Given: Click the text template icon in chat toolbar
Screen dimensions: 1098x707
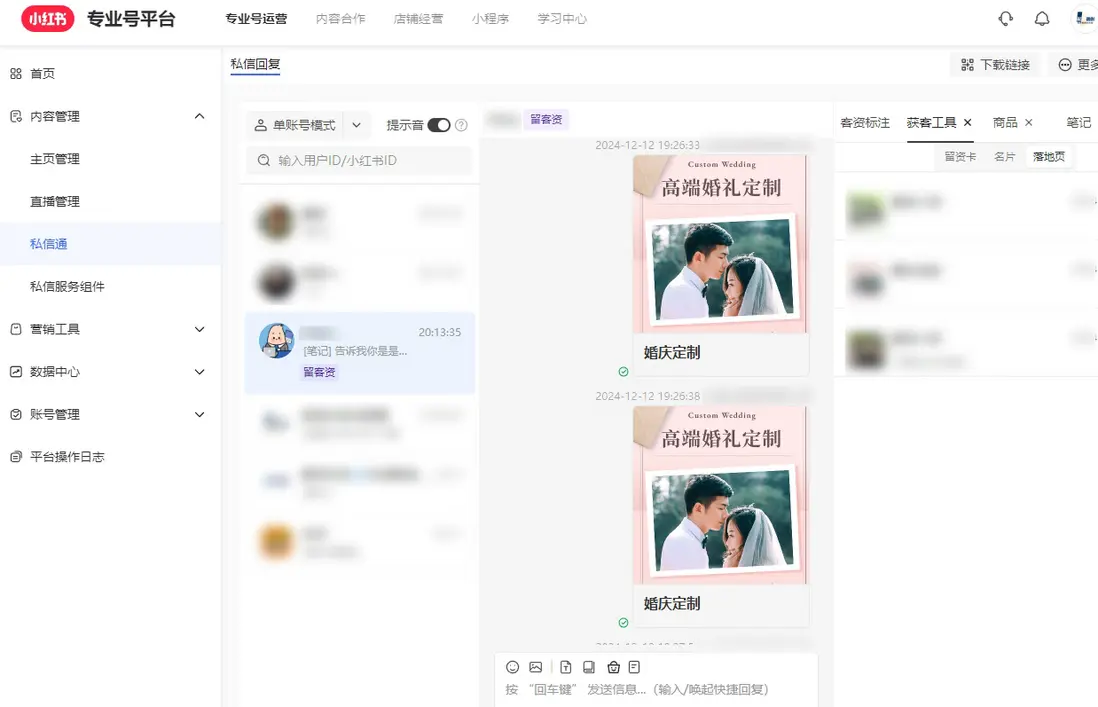Looking at the screenshot, I should (x=566, y=667).
